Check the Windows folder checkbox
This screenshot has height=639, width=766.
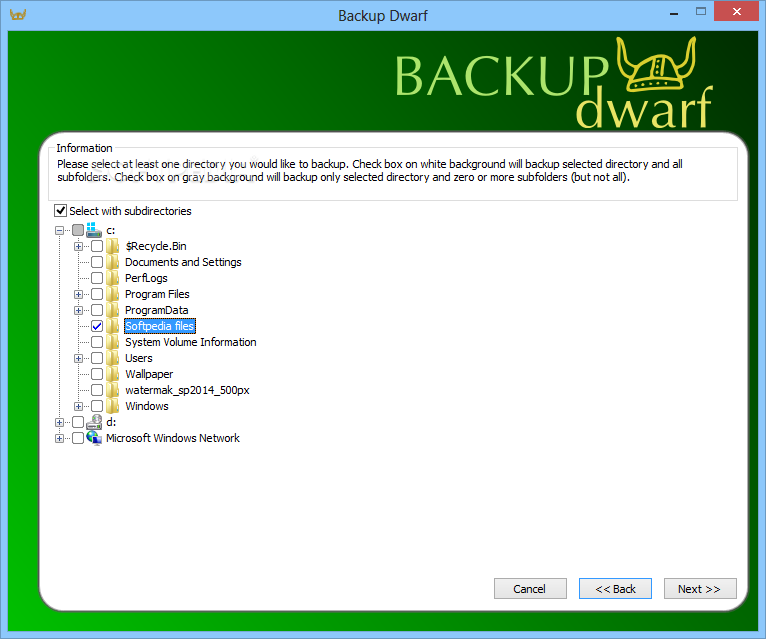pos(97,406)
